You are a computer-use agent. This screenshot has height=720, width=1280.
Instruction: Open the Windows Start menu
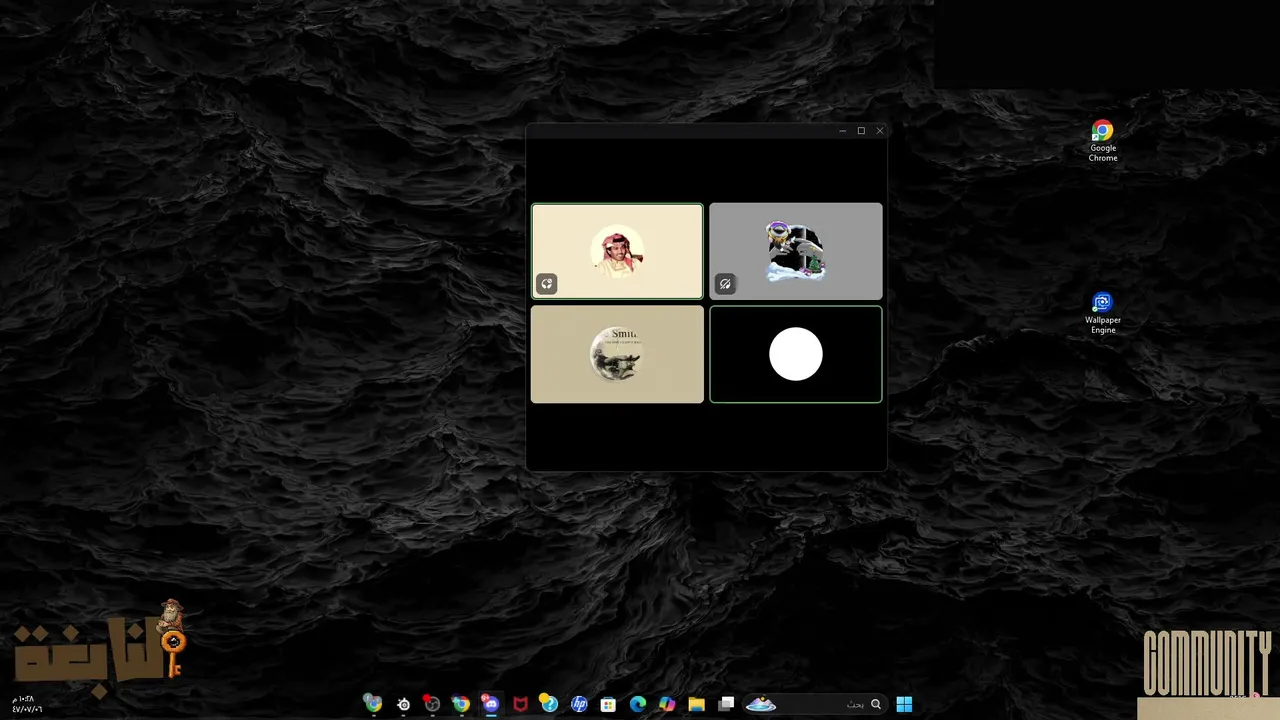[904, 704]
